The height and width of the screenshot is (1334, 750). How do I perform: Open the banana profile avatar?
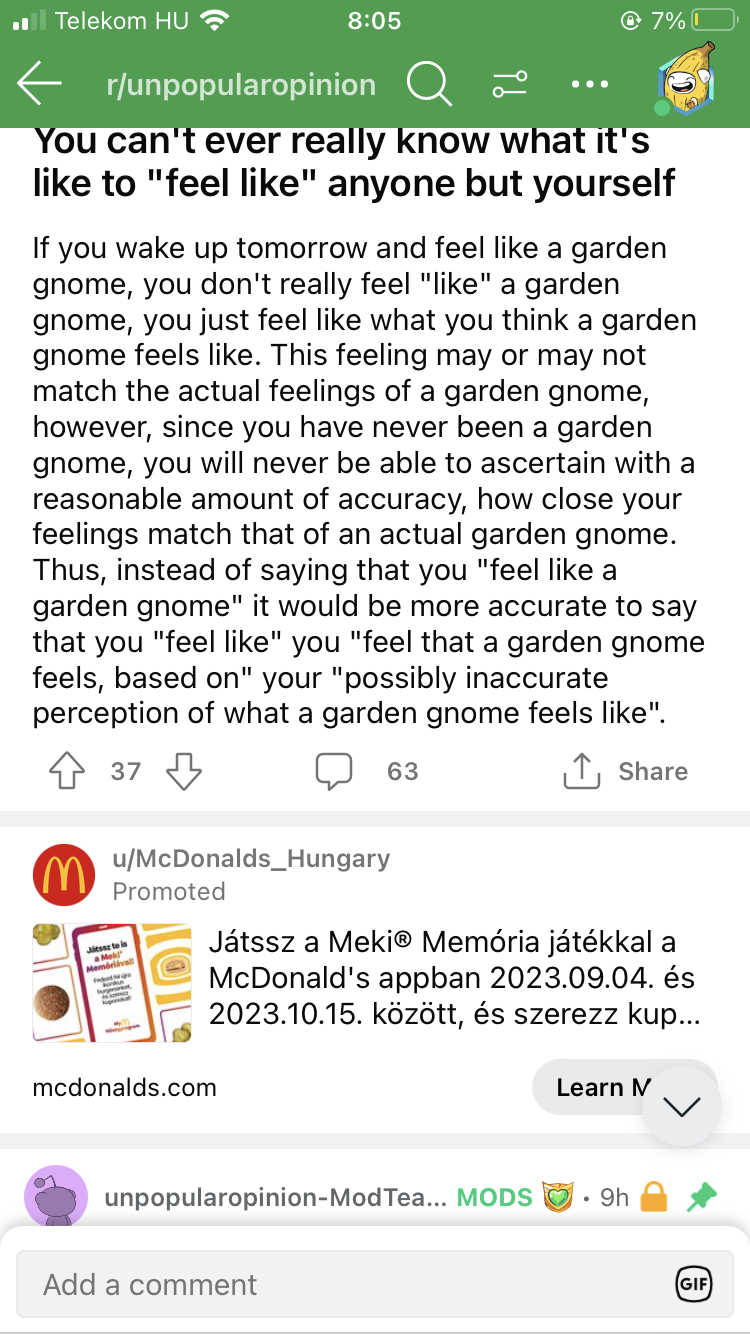click(688, 80)
